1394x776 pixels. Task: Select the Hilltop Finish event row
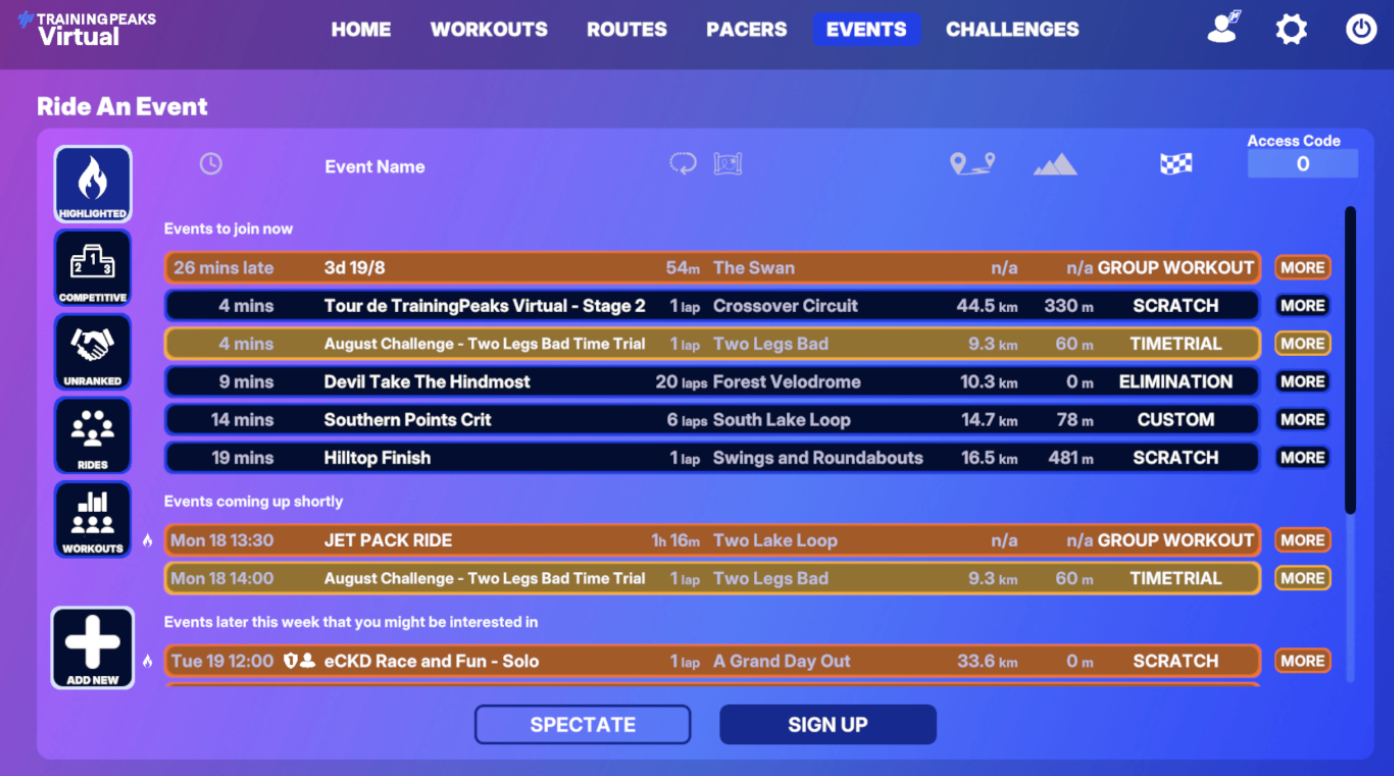click(713, 458)
